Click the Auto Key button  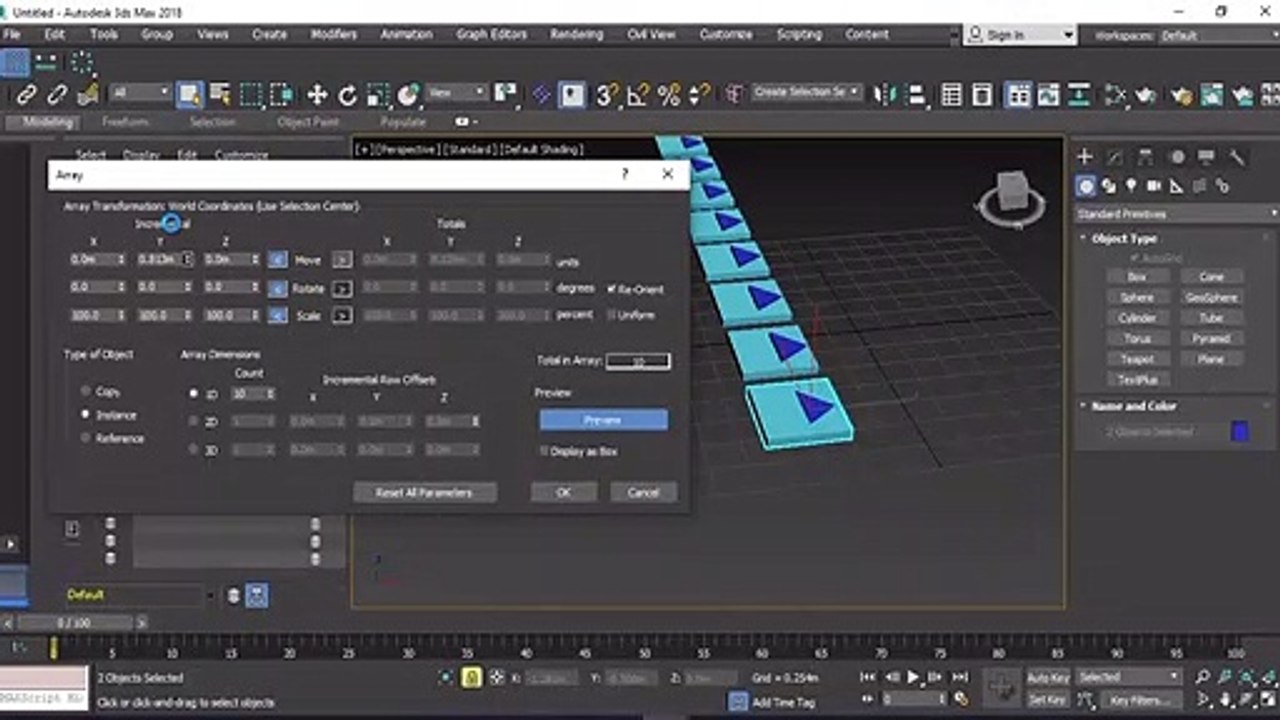1048,677
